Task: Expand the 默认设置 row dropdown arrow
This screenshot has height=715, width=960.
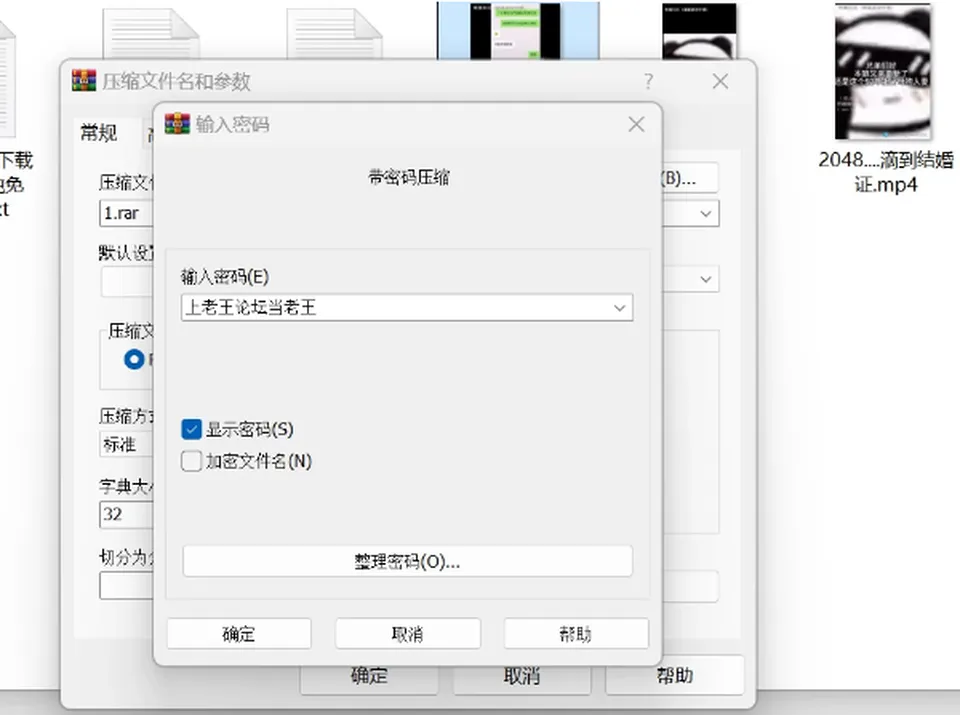Action: point(706,279)
